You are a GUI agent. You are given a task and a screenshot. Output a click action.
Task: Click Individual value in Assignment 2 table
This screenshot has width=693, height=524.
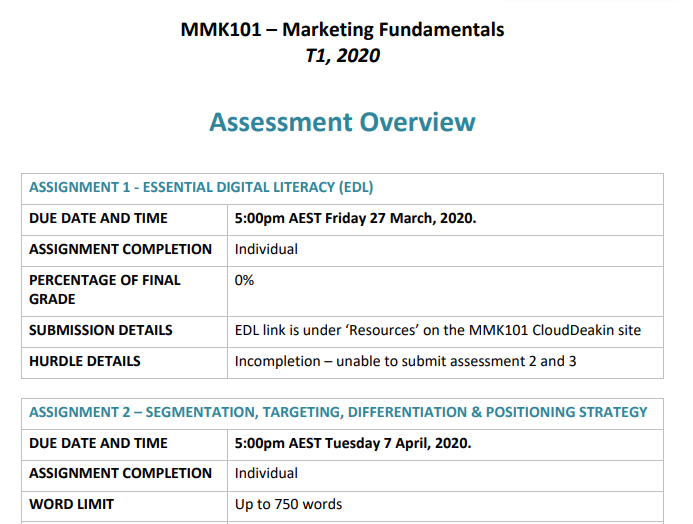266,473
